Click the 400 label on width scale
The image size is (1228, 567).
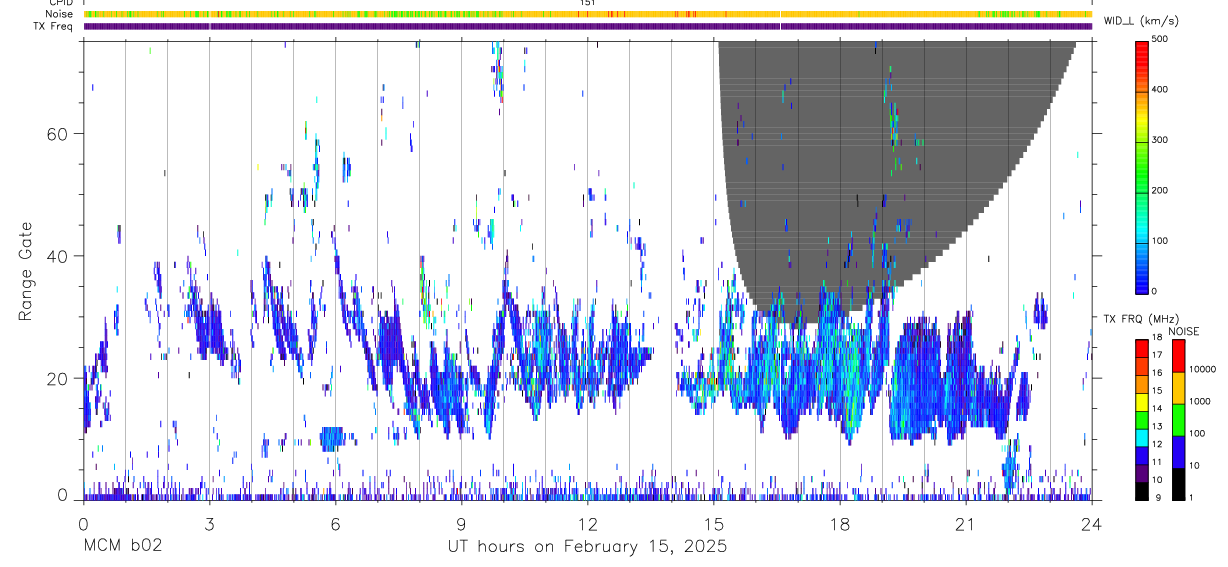(x=1162, y=89)
